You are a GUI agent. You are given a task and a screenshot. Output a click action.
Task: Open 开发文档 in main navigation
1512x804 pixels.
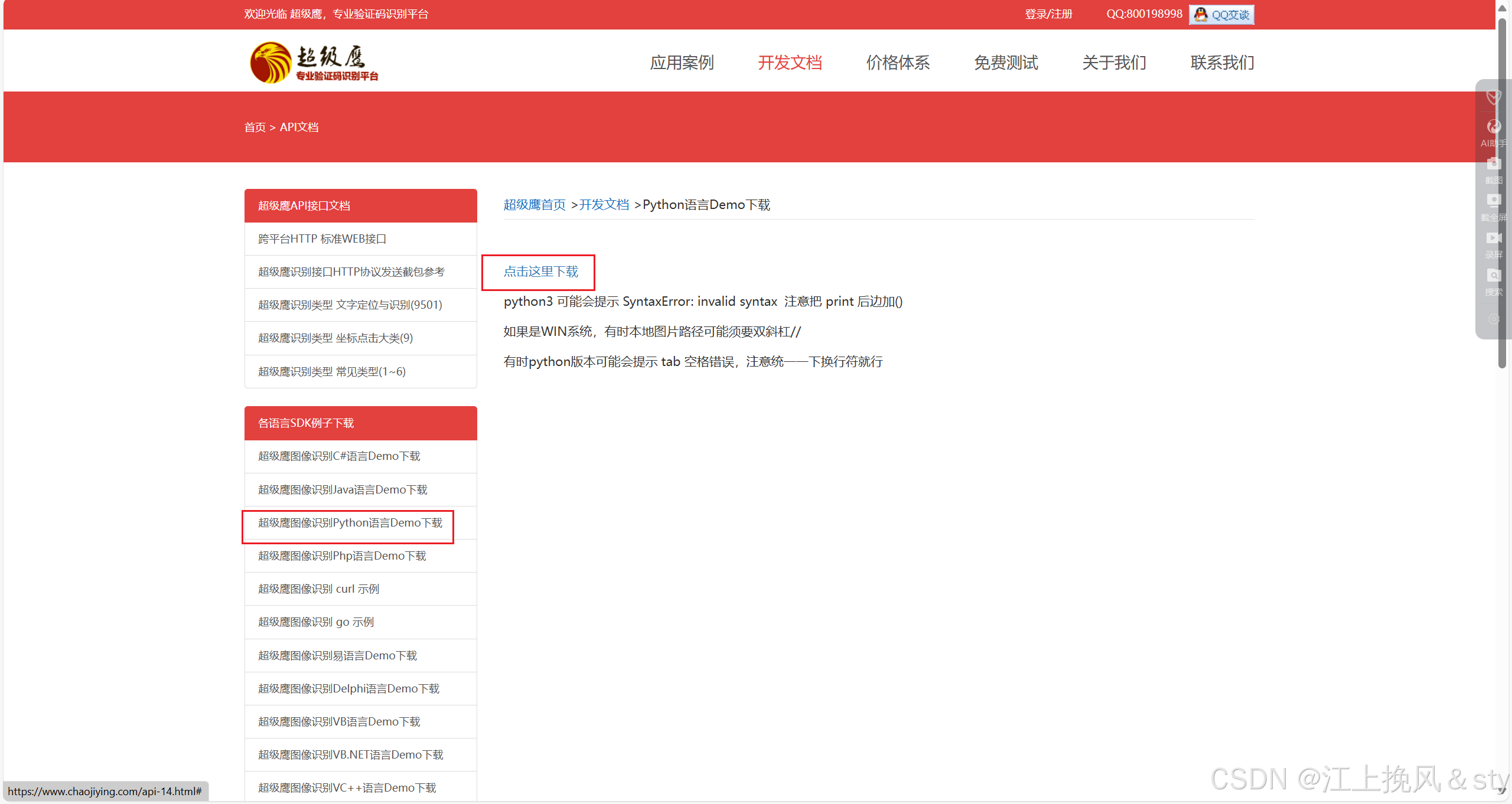[x=790, y=62]
